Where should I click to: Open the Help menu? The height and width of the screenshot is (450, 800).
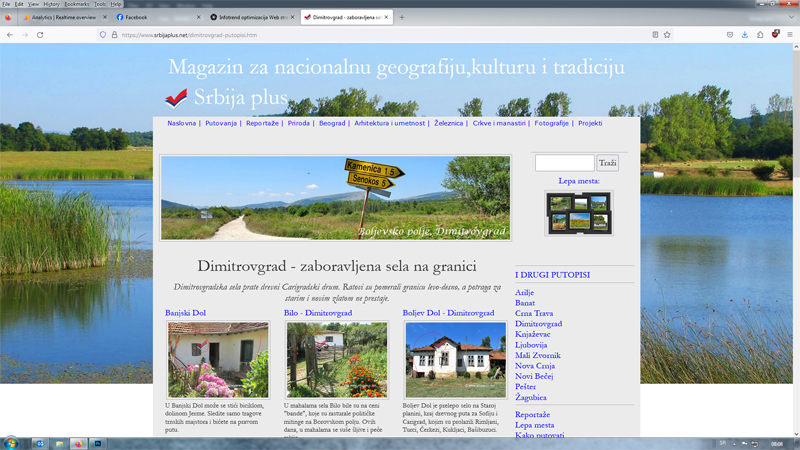[116, 4]
